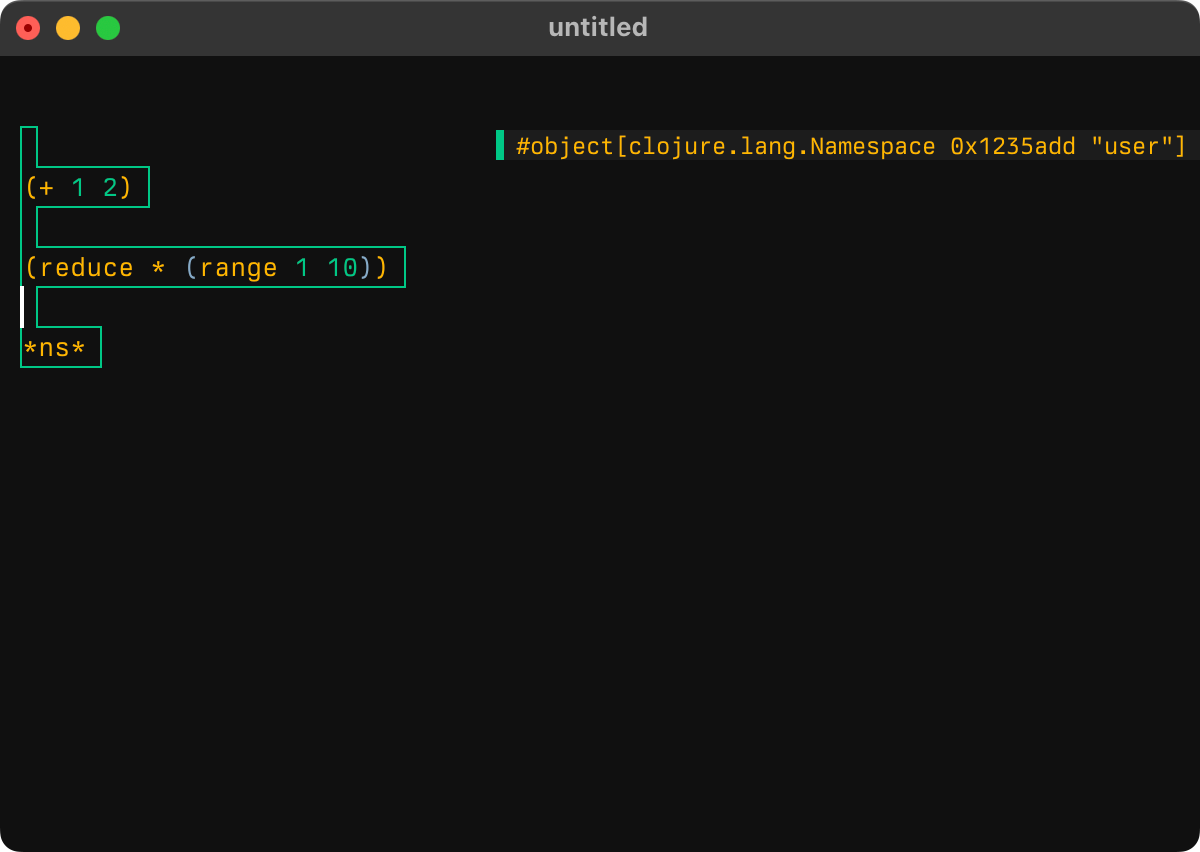Viewport: 1200px width, 852px height.
Task: Click the word reduce in the second form
Action: [87, 268]
